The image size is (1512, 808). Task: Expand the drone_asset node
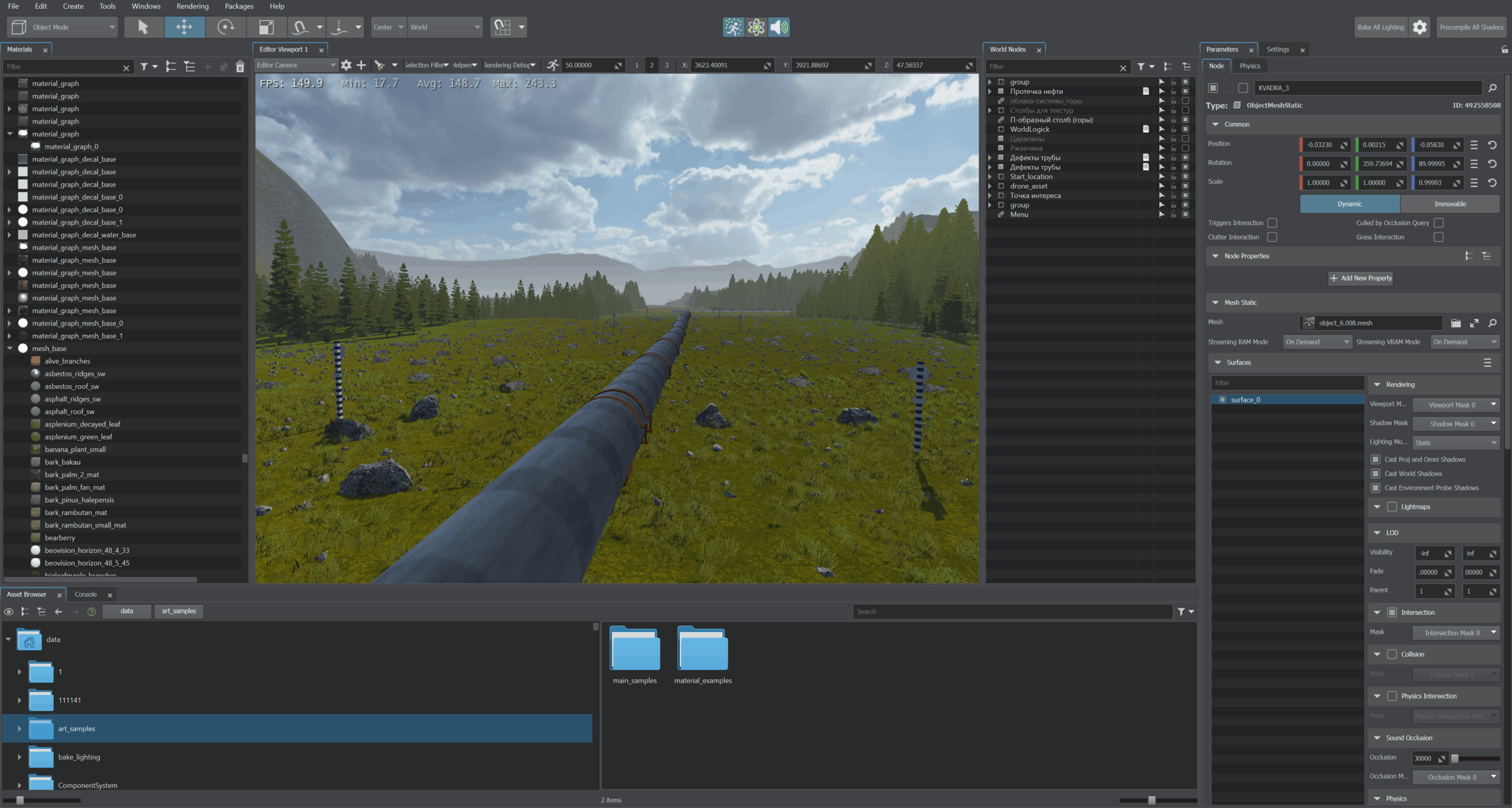point(990,186)
